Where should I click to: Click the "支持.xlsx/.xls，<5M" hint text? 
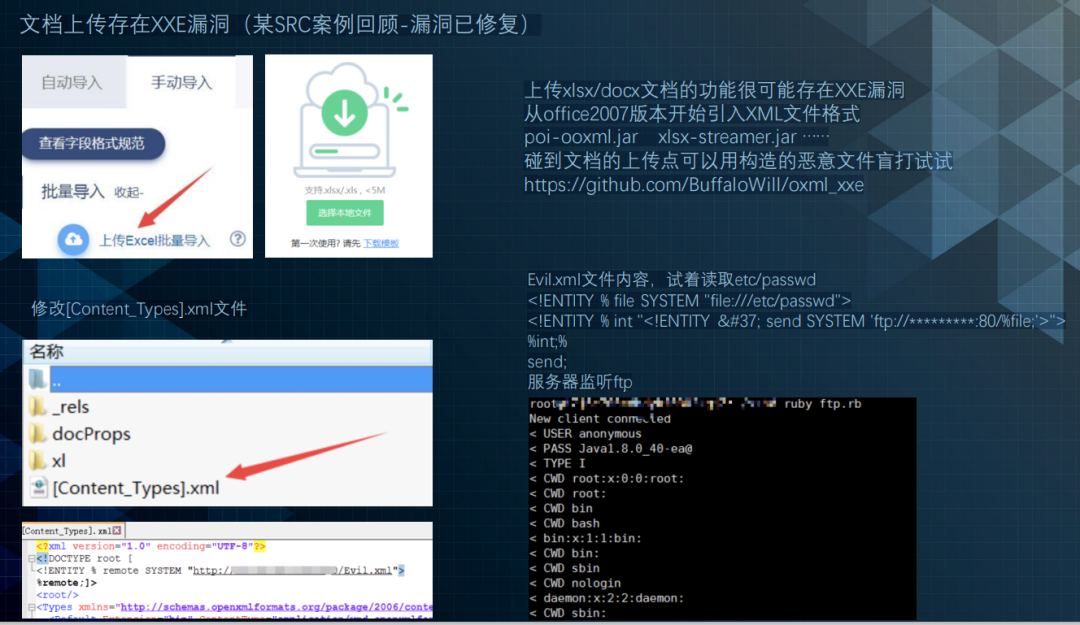tap(344, 190)
